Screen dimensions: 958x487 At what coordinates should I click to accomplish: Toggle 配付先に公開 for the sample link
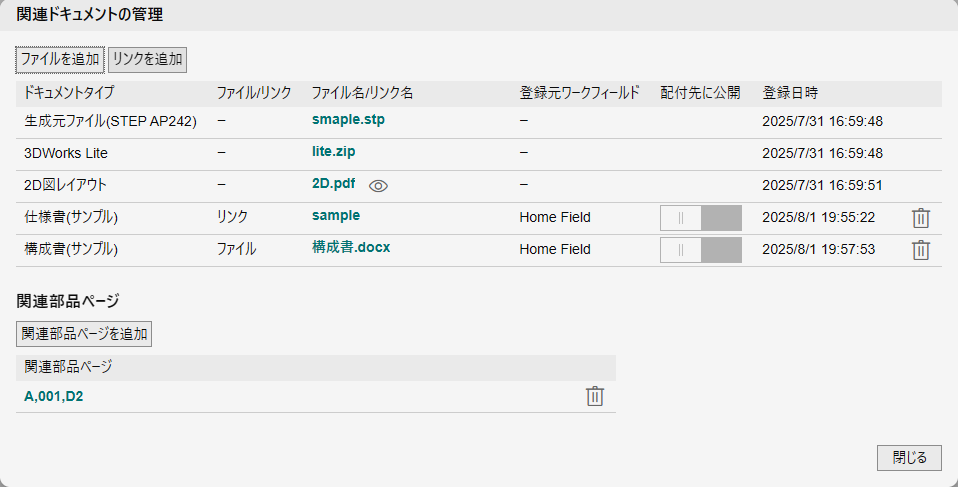click(x=700, y=218)
